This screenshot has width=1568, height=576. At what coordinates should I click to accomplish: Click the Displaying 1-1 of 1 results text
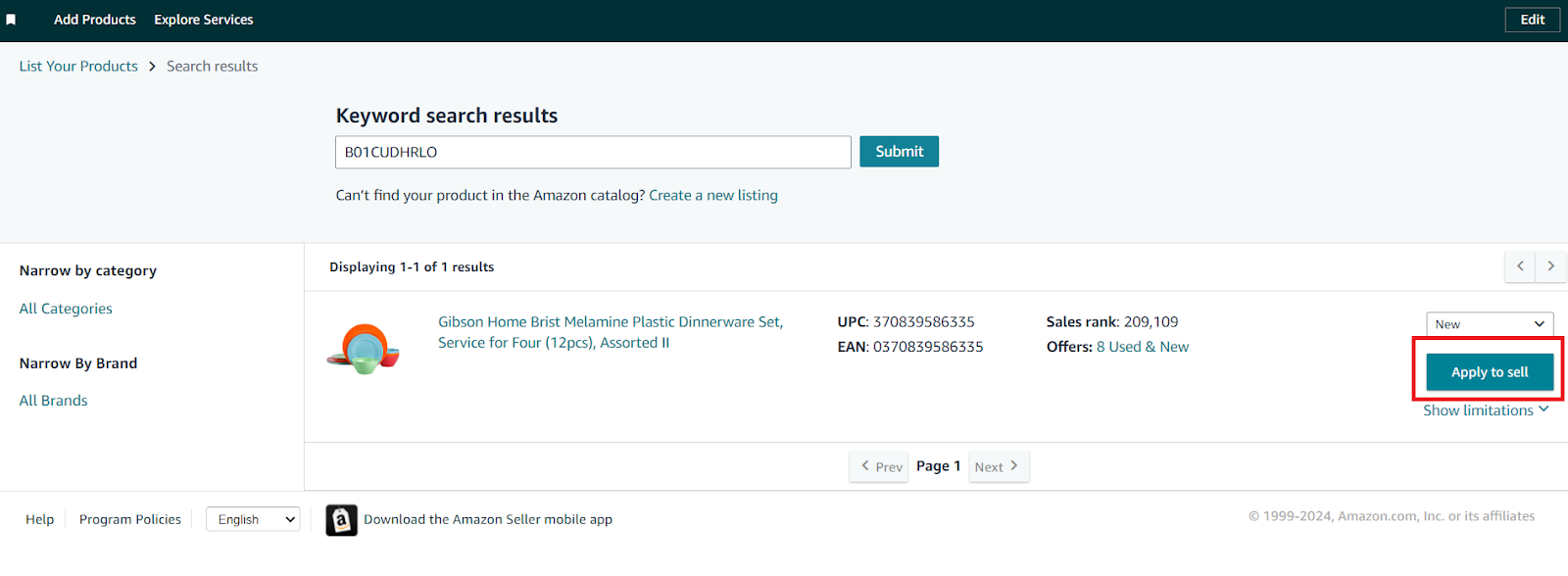coord(412,267)
